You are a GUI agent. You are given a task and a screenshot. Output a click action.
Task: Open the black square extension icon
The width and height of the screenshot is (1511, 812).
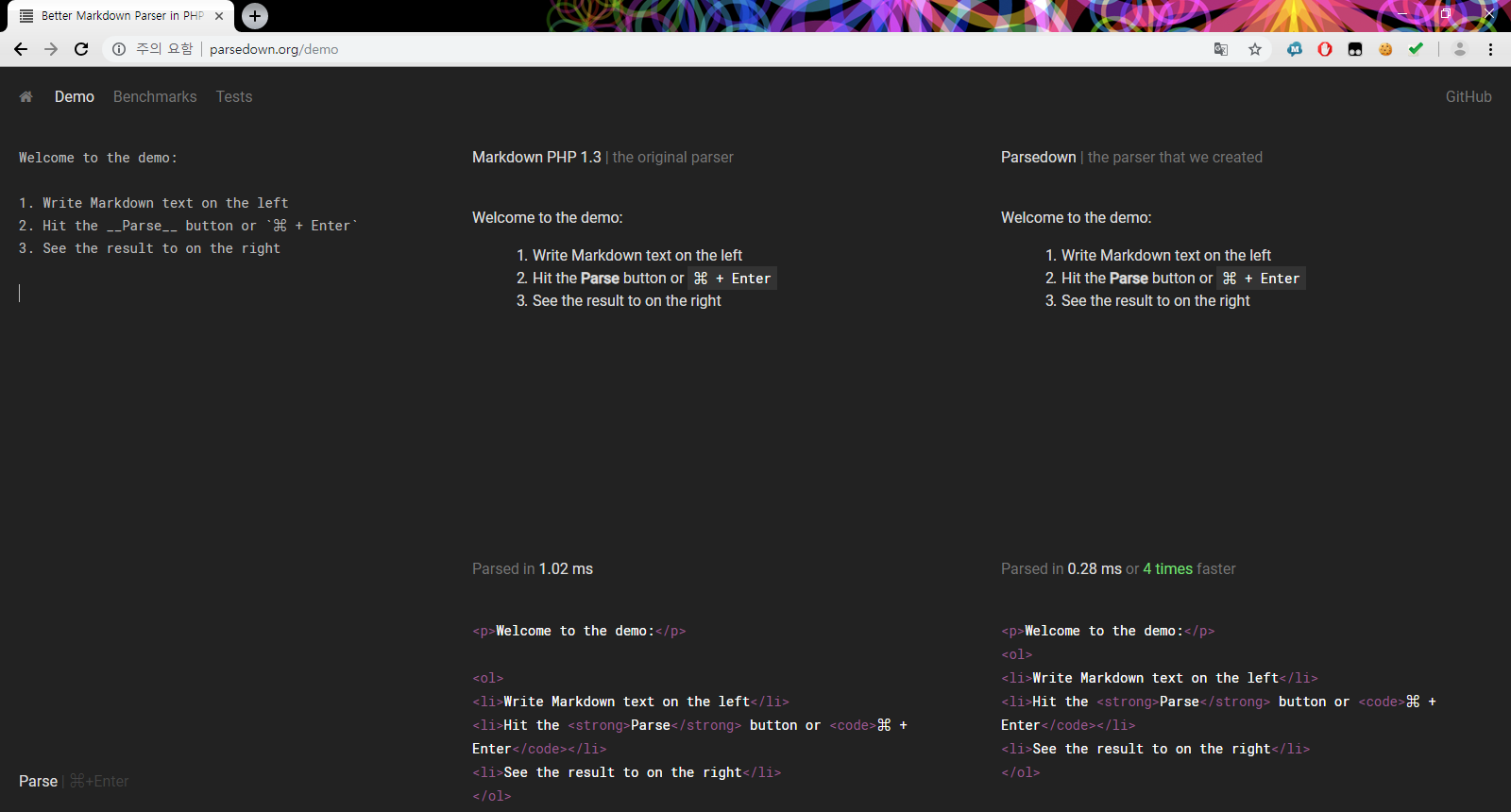tap(1355, 49)
